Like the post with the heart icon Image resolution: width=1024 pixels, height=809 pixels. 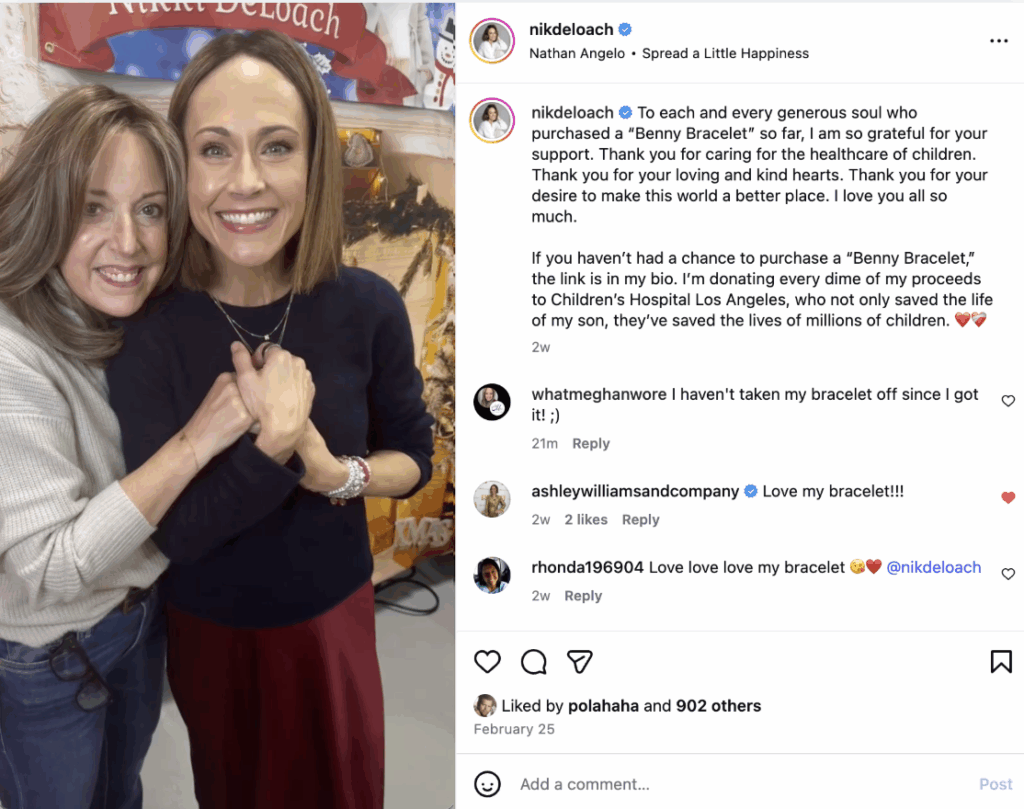(487, 662)
